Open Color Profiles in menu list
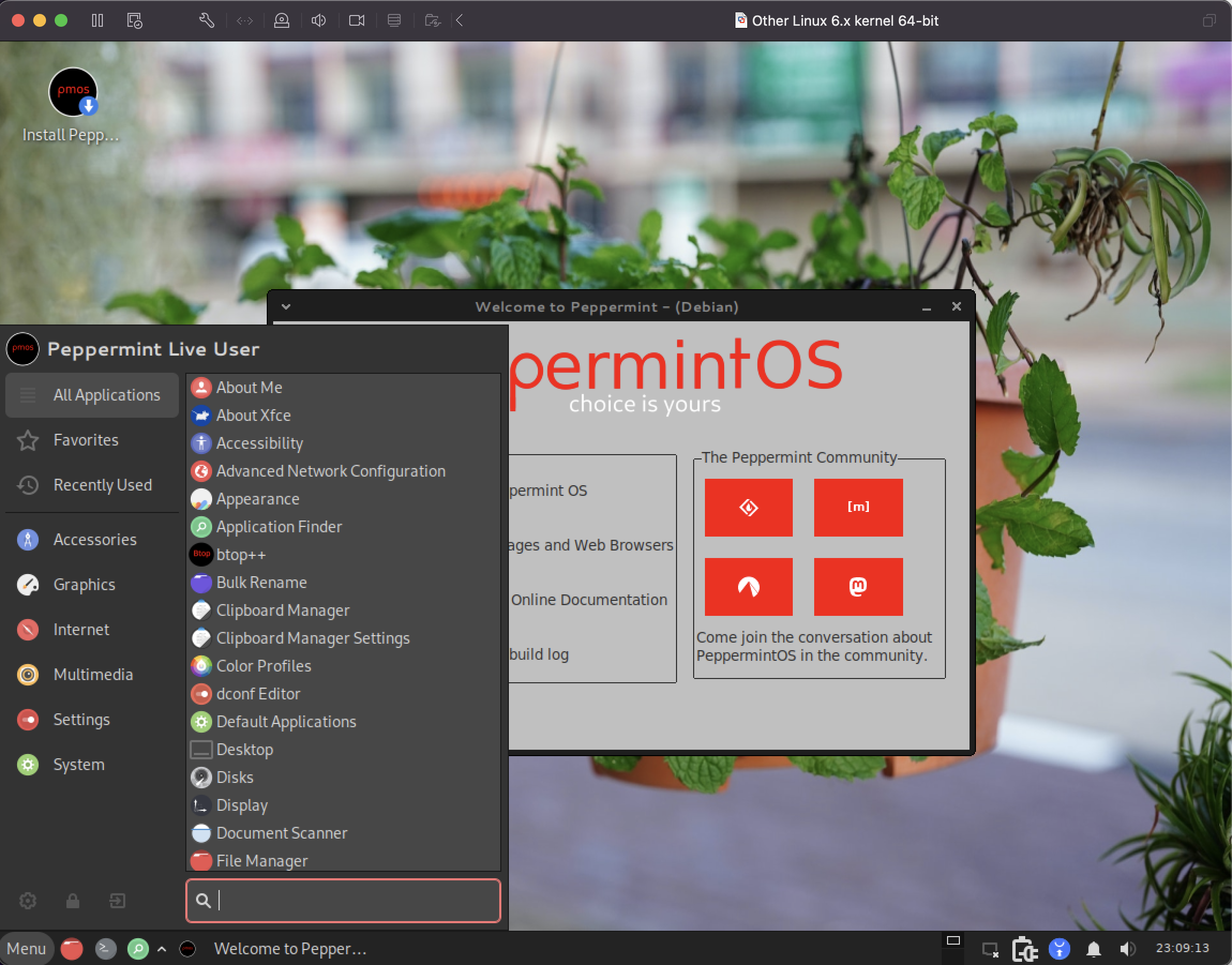Screen dimensions: 1232x965 tap(264, 666)
